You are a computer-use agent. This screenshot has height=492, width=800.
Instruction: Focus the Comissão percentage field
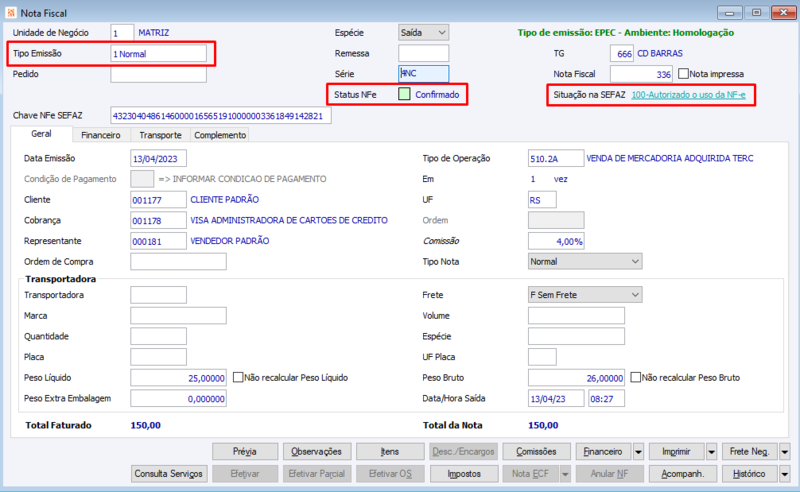click(x=556, y=241)
